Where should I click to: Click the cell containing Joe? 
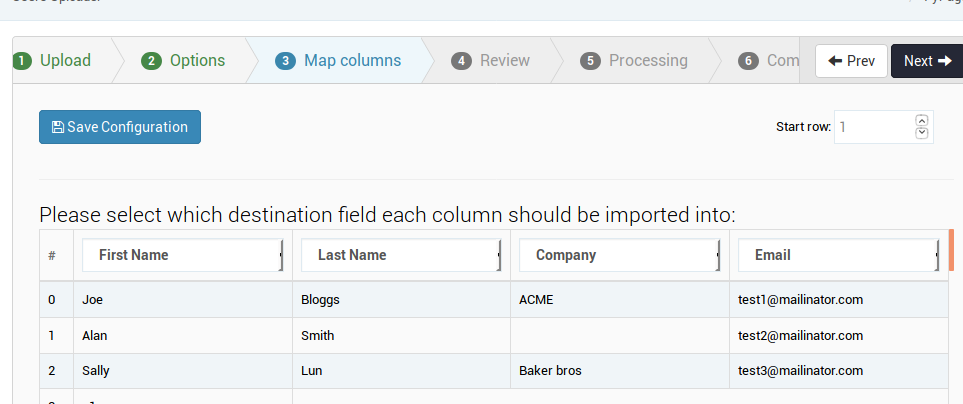tap(183, 300)
